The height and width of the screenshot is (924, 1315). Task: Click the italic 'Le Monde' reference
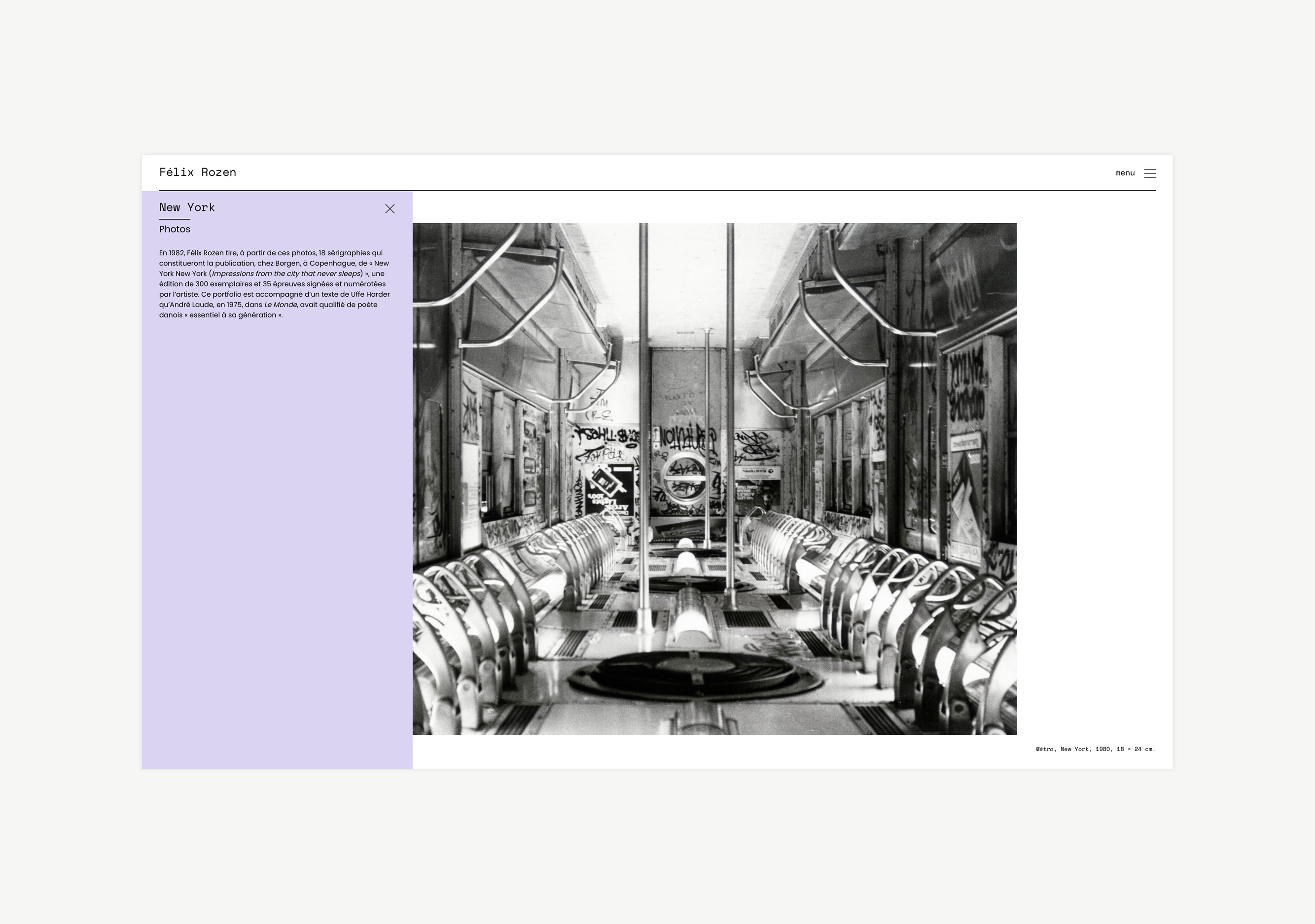coord(280,305)
